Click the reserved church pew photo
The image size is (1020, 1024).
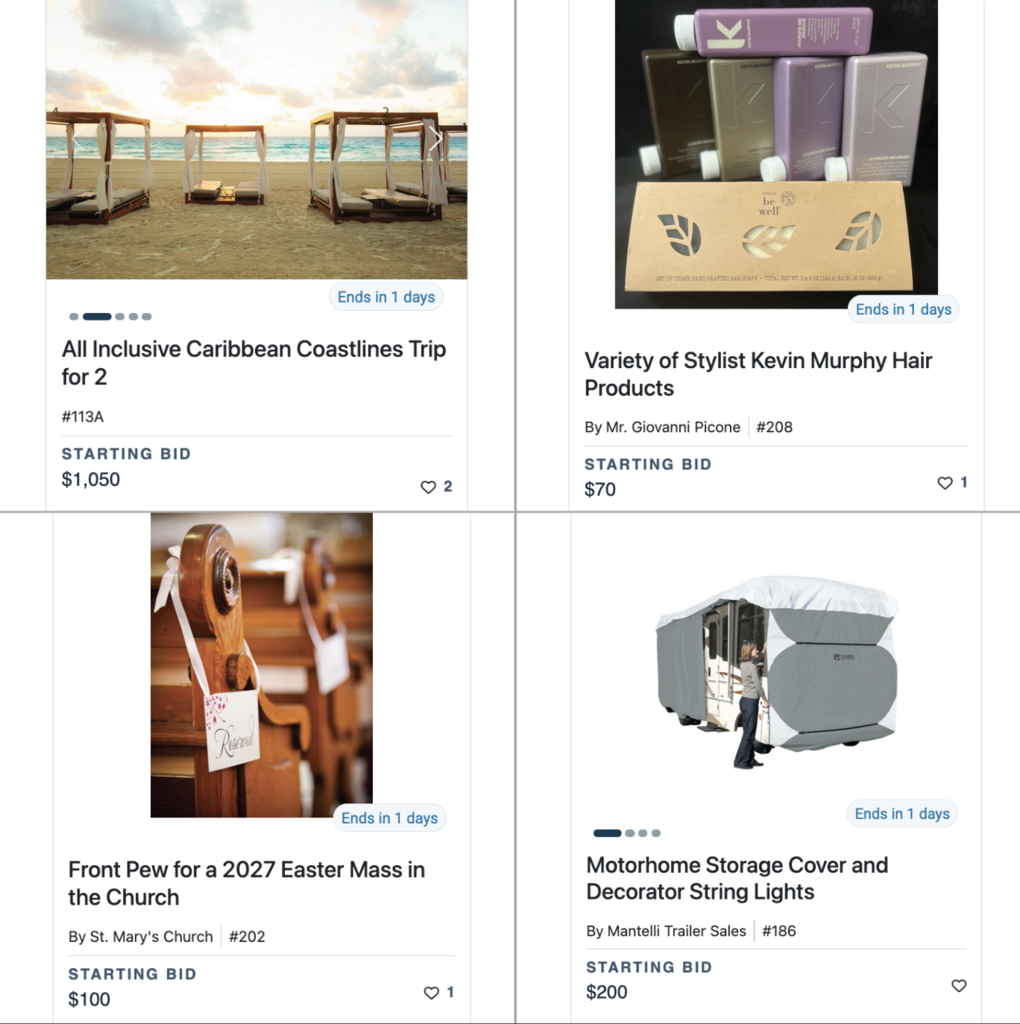[262, 665]
